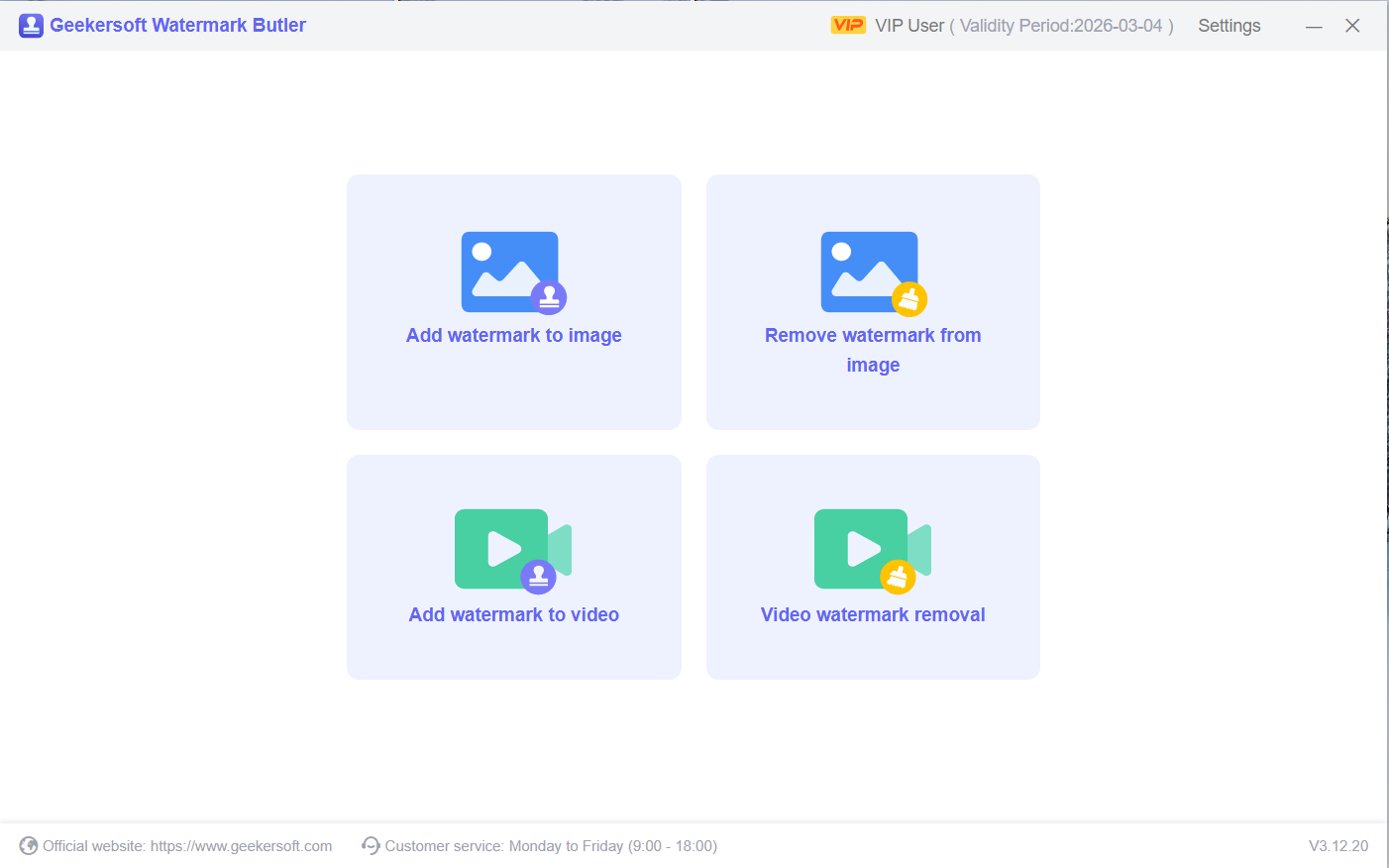Click the green camera icon with yellow eraser
This screenshot has height=868, width=1389.
873,551
